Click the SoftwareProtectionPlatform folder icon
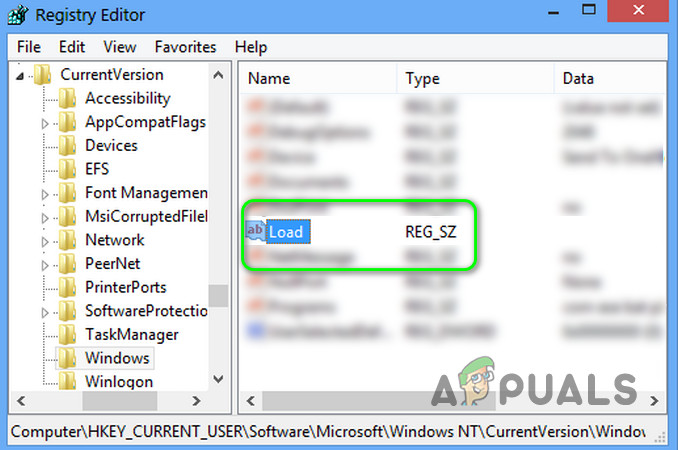 [67, 310]
